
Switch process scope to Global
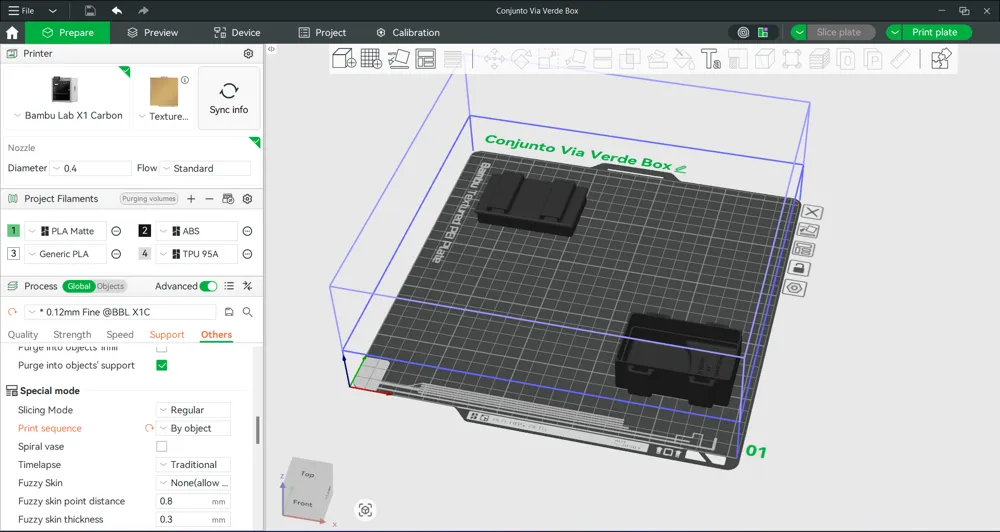pos(79,286)
